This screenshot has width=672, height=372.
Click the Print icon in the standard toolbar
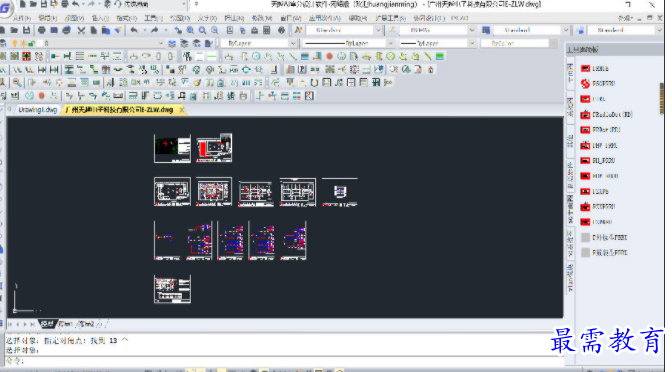(42, 30)
